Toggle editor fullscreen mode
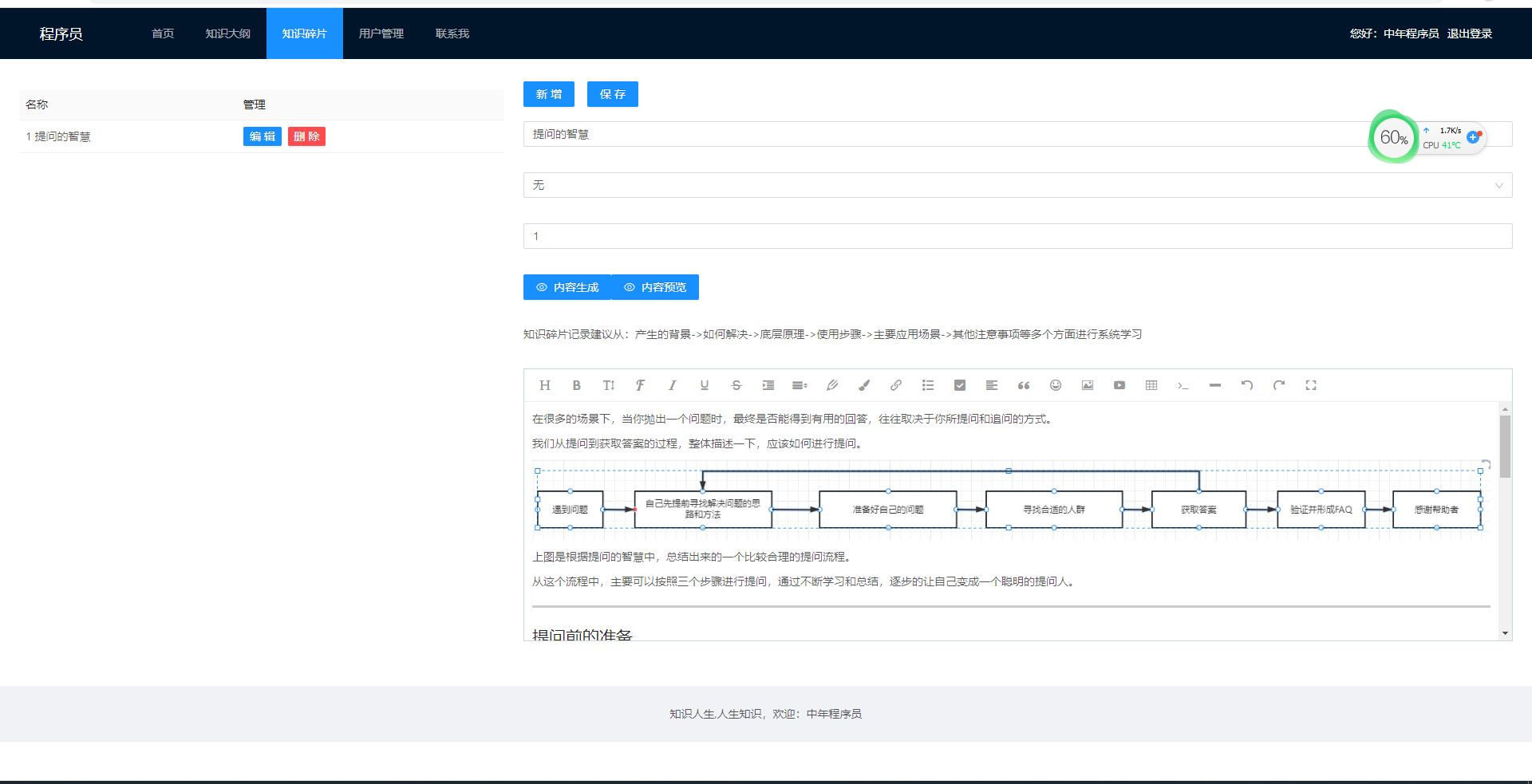This screenshot has width=1532, height=784. tap(1311, 385)
